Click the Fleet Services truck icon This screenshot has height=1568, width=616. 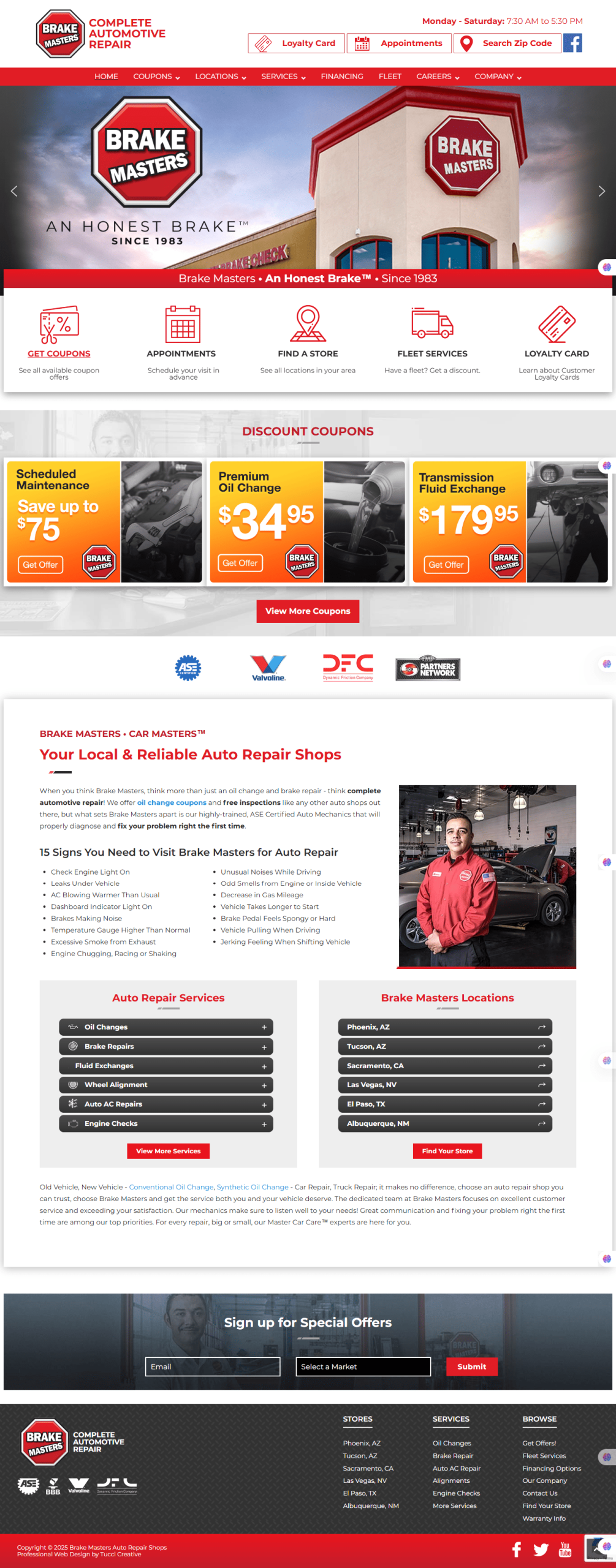(432, 323)
